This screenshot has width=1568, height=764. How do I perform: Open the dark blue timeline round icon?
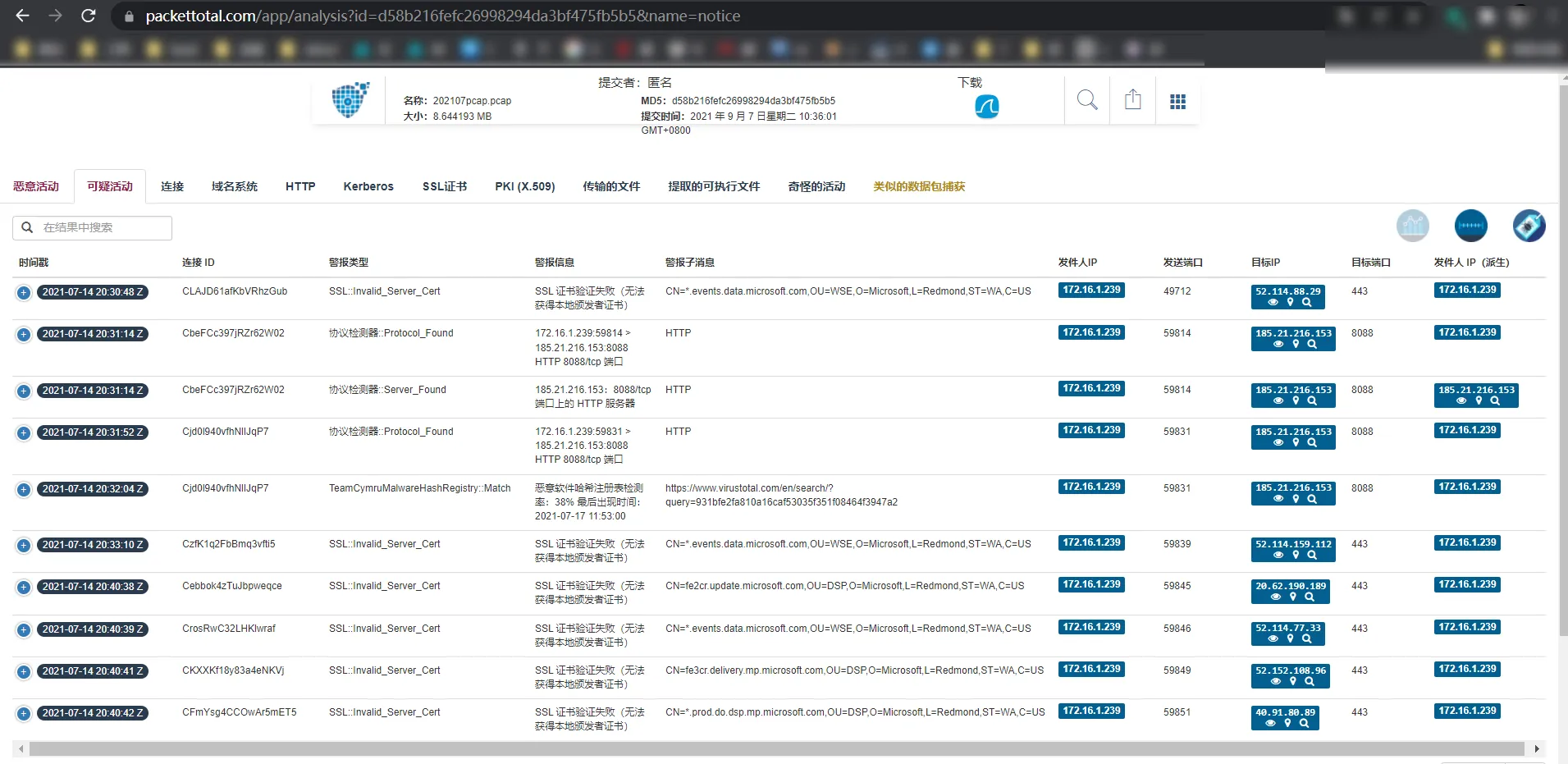pos(1470,225)
